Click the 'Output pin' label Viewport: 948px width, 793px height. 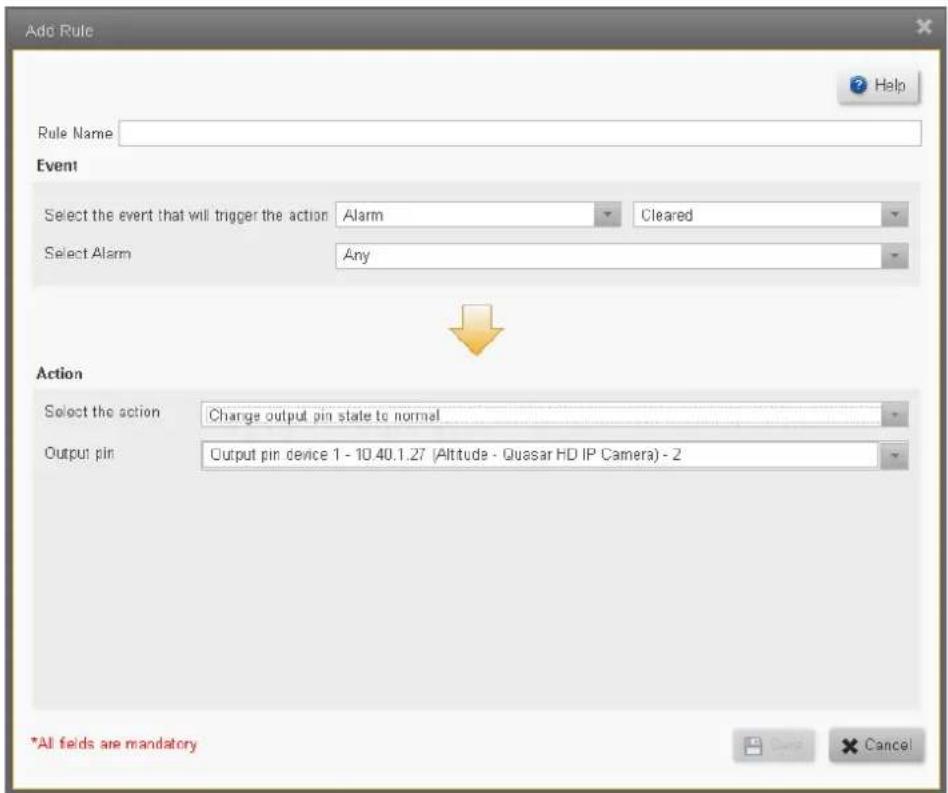[x=79, y=453]
